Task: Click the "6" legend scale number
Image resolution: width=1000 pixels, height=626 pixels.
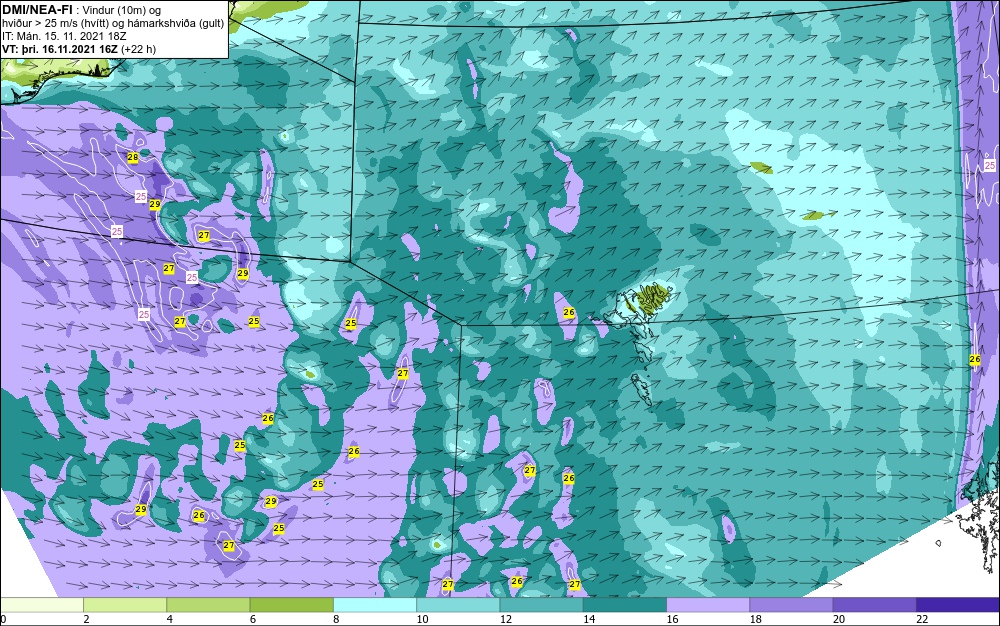Action: [x=253, y=619]
